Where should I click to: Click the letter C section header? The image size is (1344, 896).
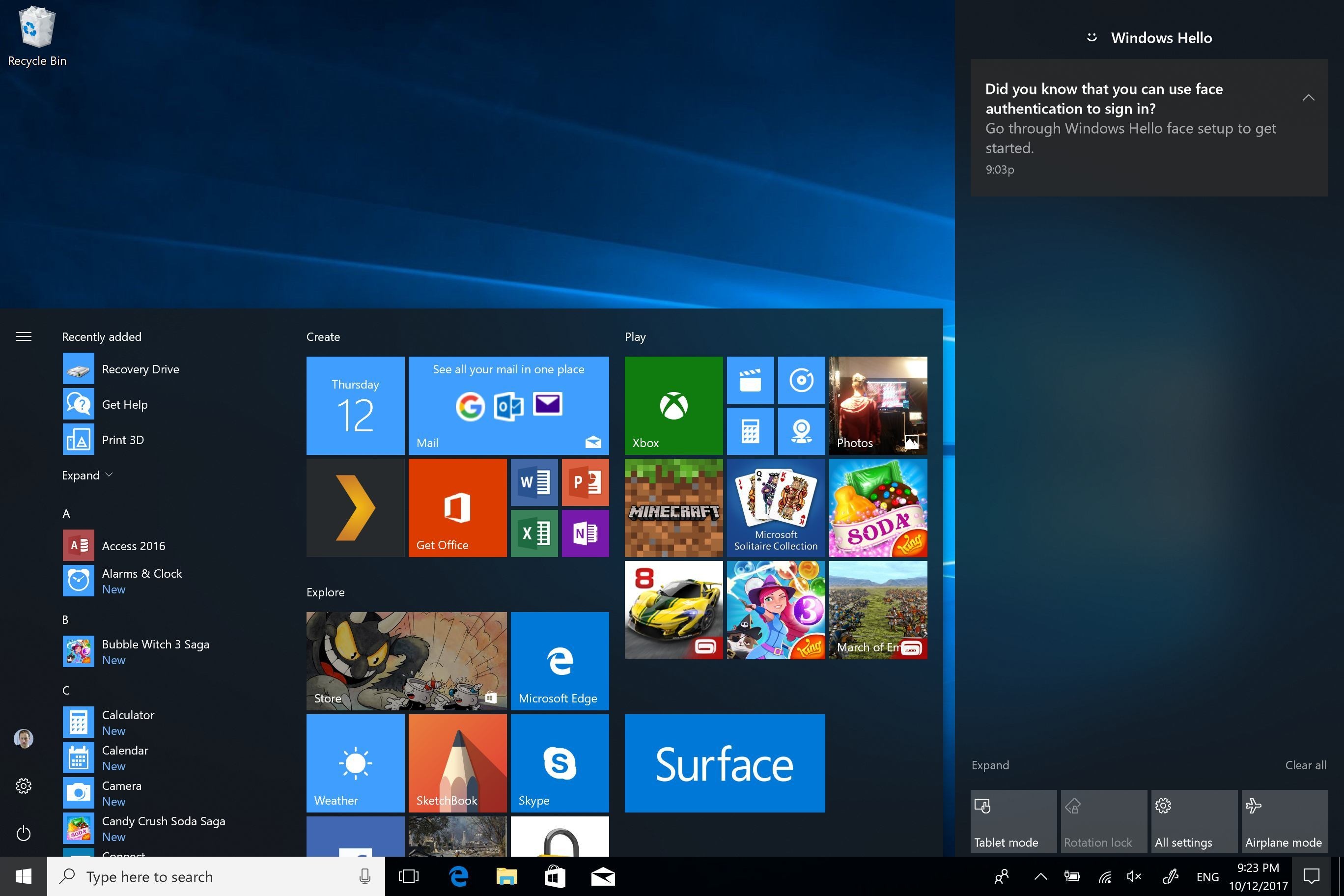(x=66, y=690)
